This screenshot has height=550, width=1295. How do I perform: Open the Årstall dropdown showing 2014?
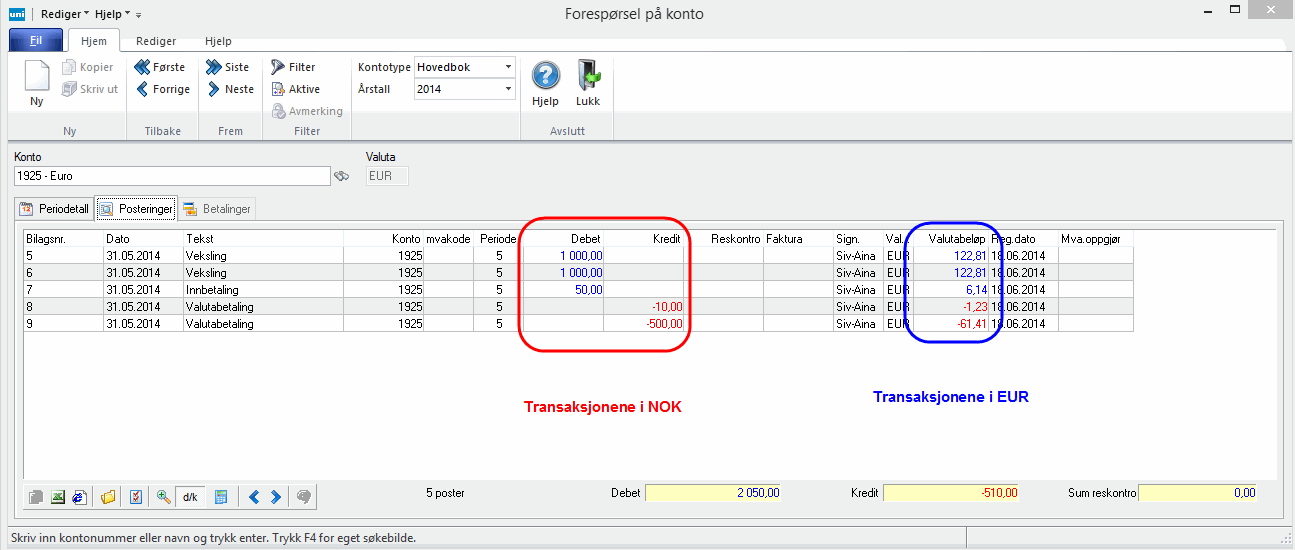[508, 89]
